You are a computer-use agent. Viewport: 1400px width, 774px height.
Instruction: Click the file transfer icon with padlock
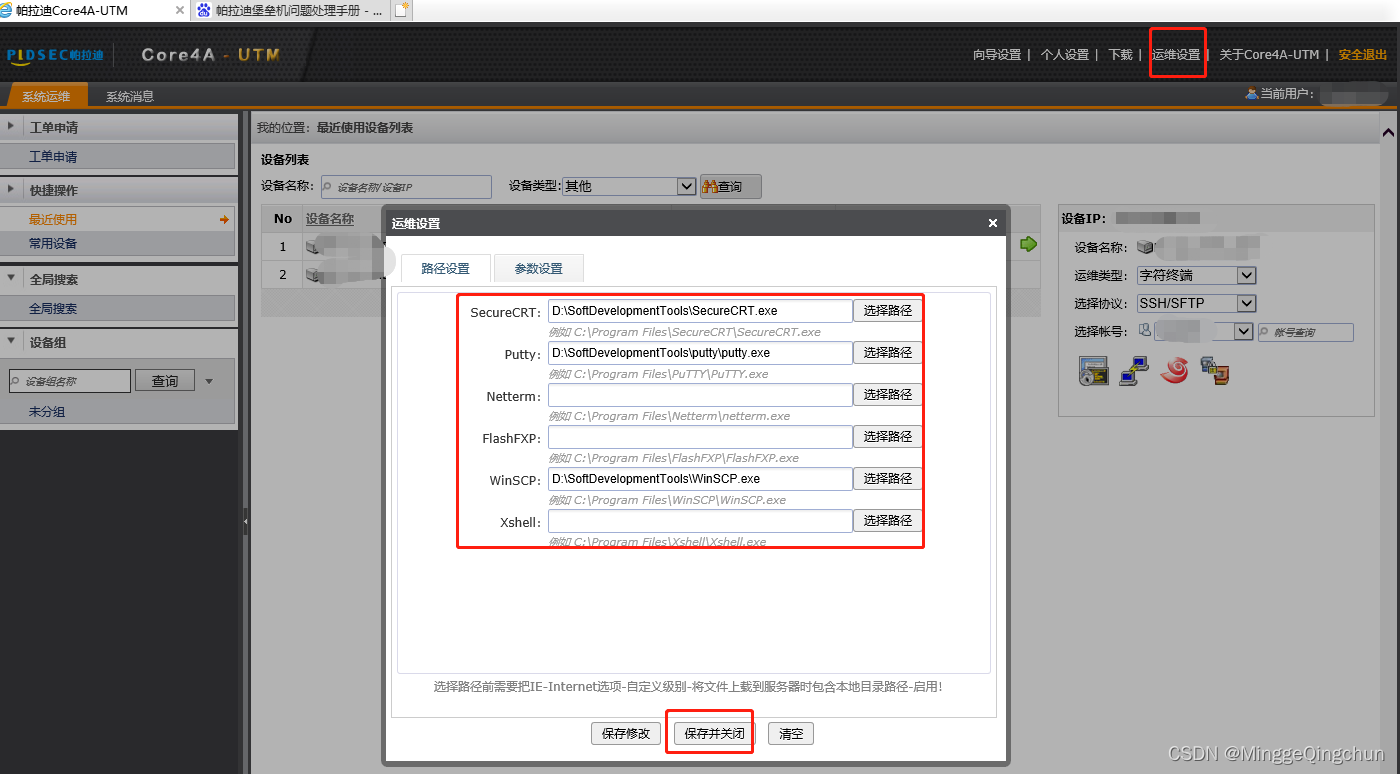click(x=1214, y=371)
